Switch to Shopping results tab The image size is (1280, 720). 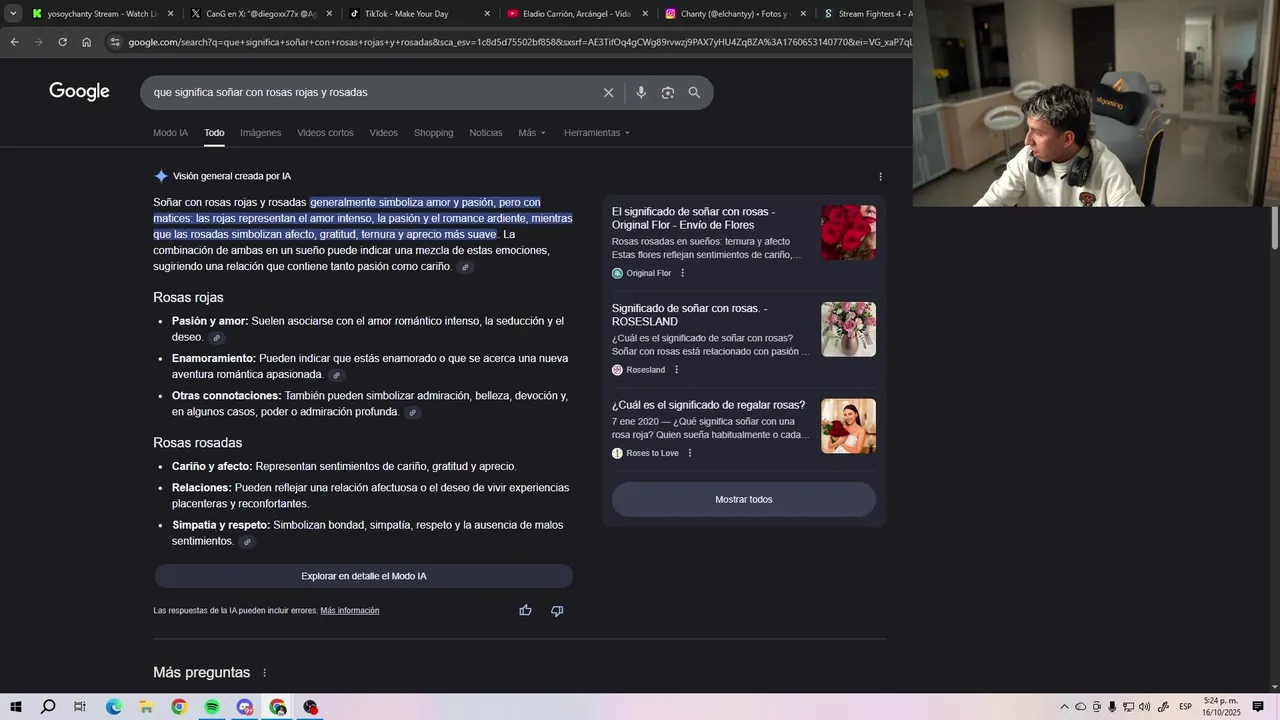point(433,133)
